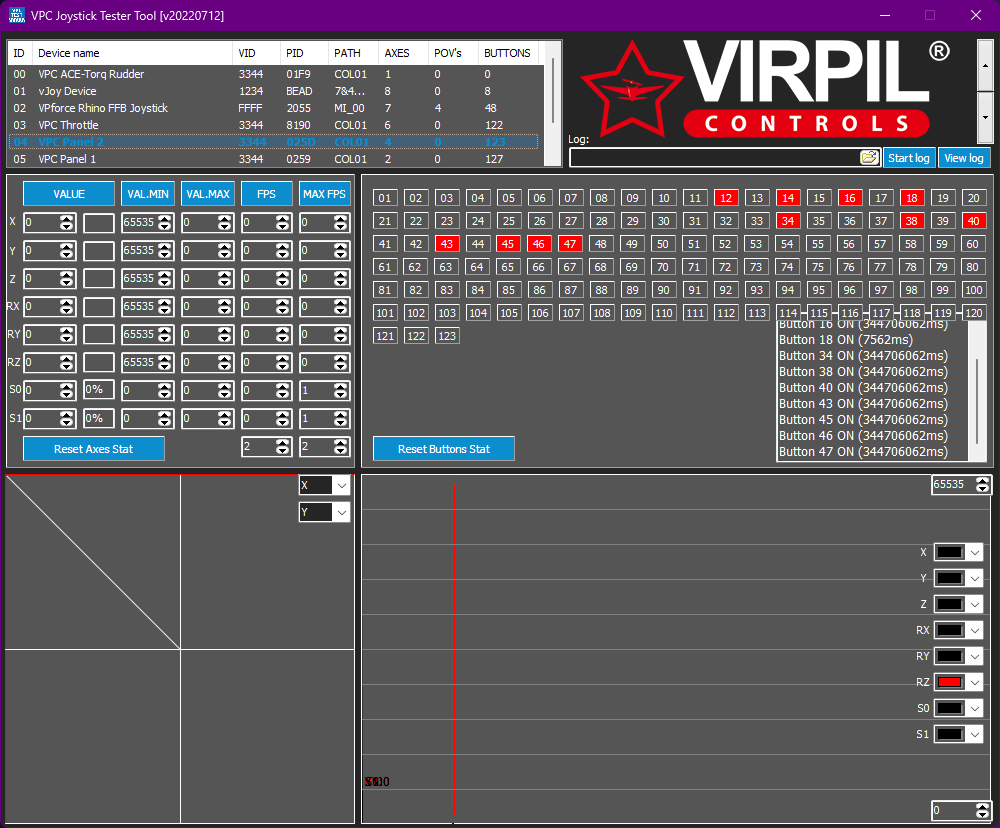Click the Device name column header

point(132,53)
